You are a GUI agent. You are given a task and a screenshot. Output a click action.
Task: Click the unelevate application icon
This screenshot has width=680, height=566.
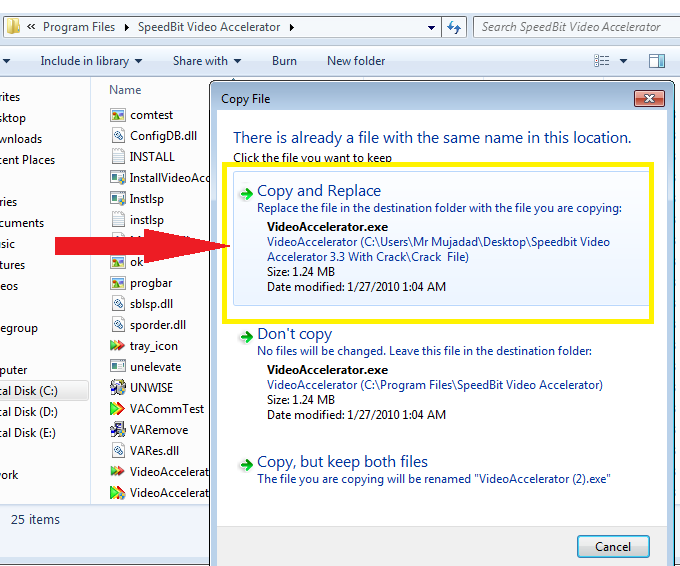coord(118,366)
